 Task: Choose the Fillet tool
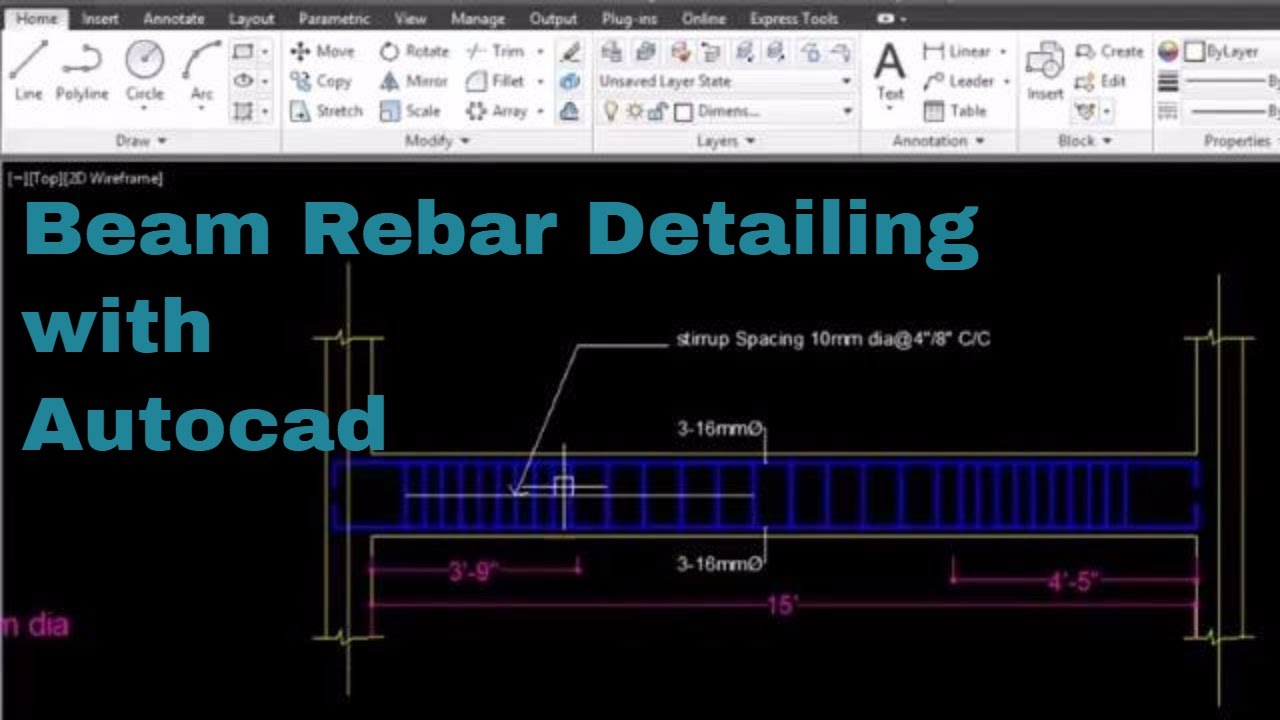pyautogui.click(x=496, y=81)
